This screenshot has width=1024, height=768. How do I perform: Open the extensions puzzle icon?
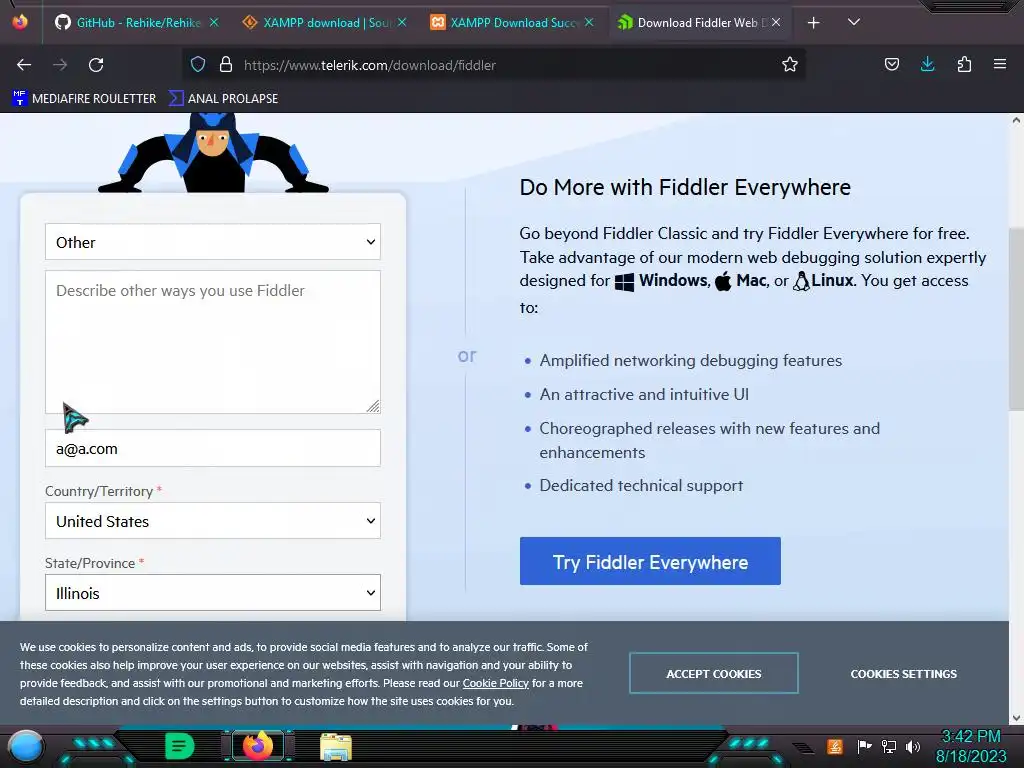tap(964, 65)
